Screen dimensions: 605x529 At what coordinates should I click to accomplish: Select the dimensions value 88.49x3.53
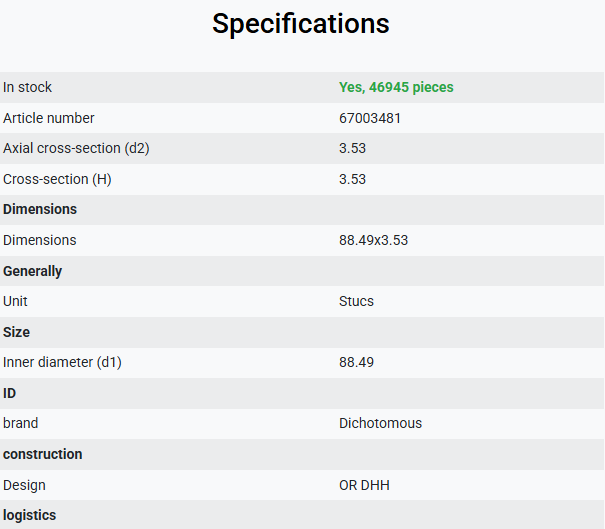(373, 240)
